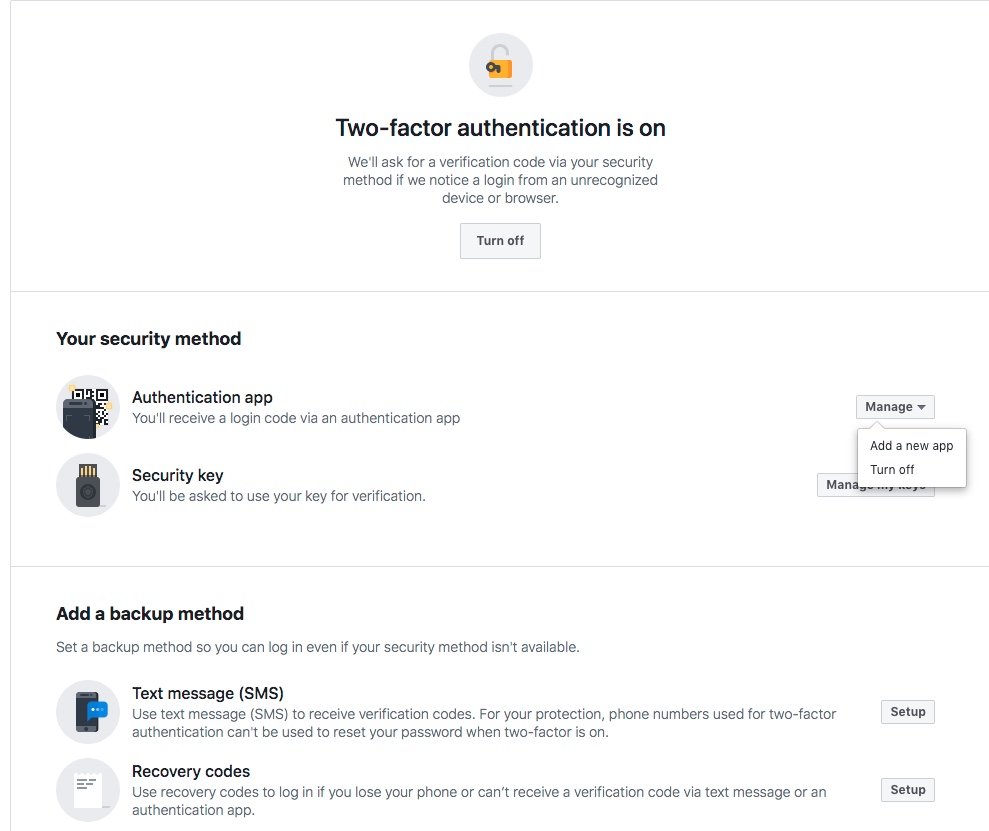Click the 'Two-factor authentication is on' heading
The height and width of the screenshot is (831, 989).
pos(500,128)
